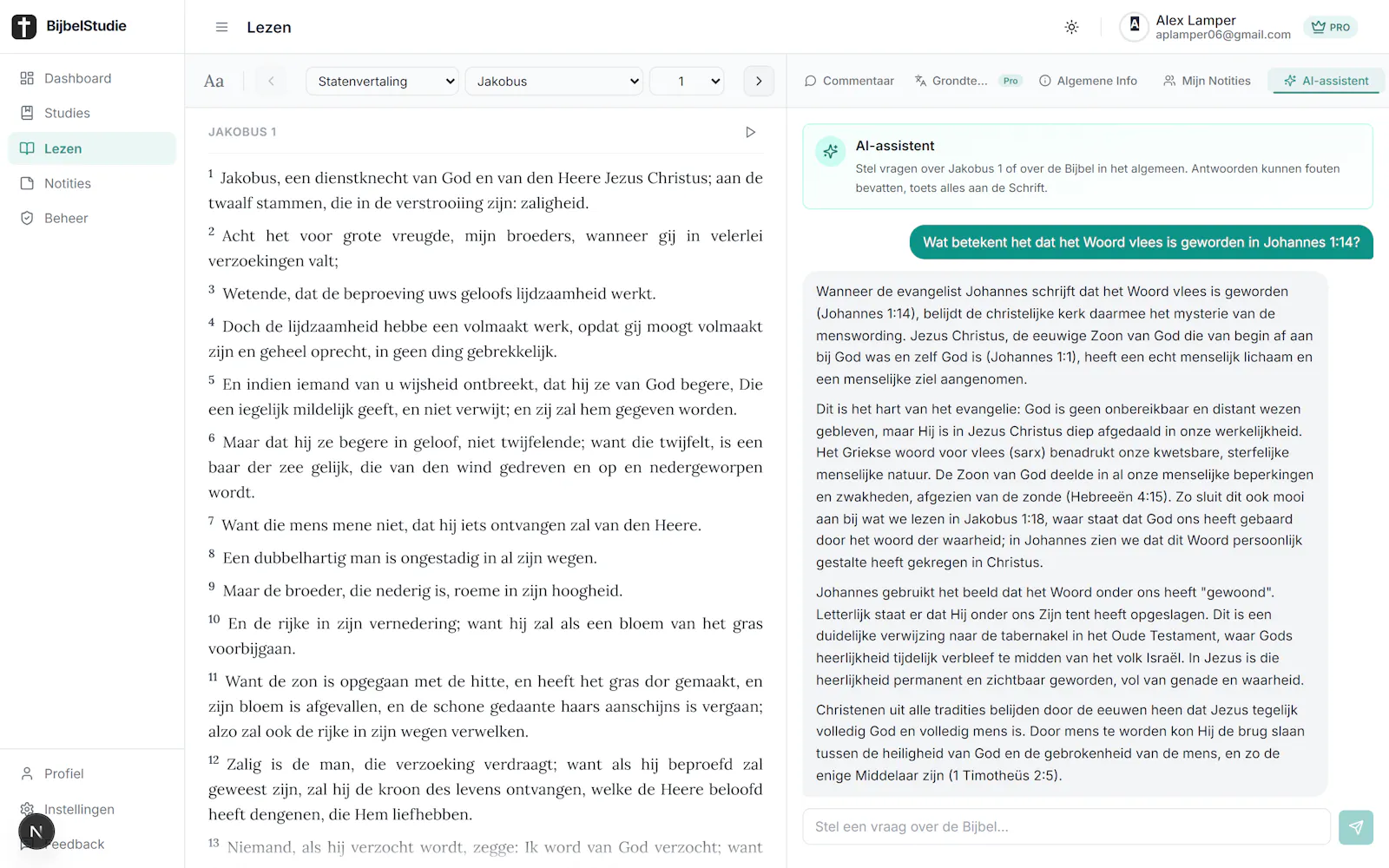
Task: Click email aplamper06@gmail.com in header
Action: pyautogui.click(x=1223, y=35)
